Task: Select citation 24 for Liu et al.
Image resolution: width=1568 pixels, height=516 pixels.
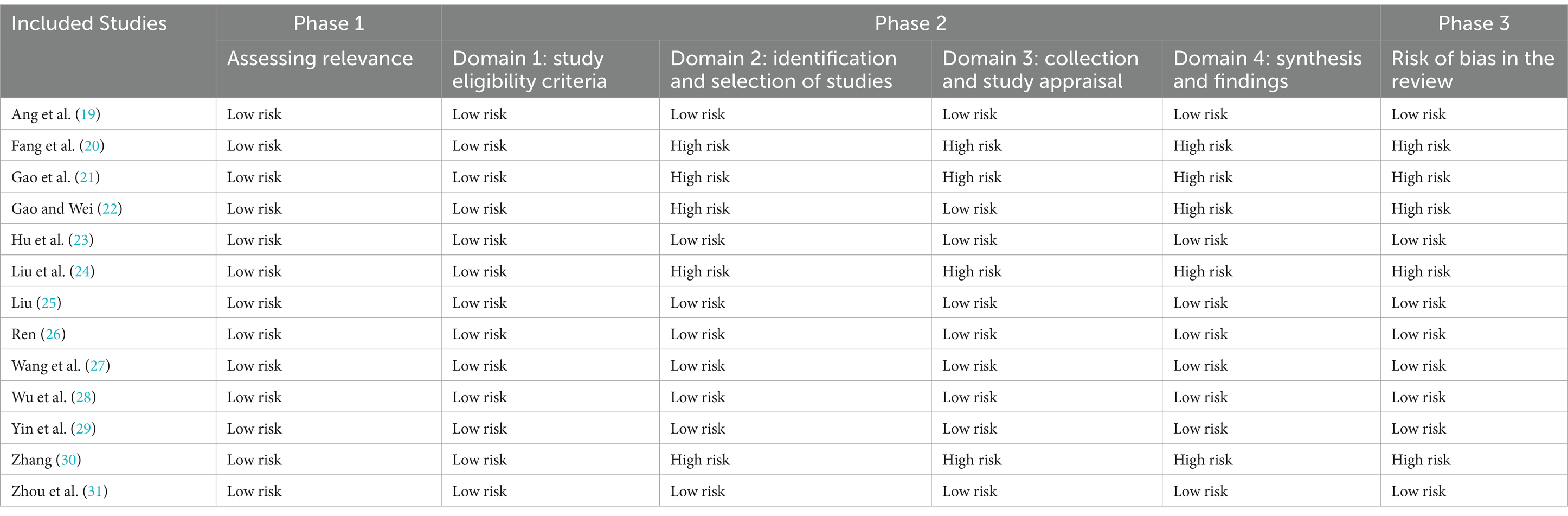Action: (82, 272)
